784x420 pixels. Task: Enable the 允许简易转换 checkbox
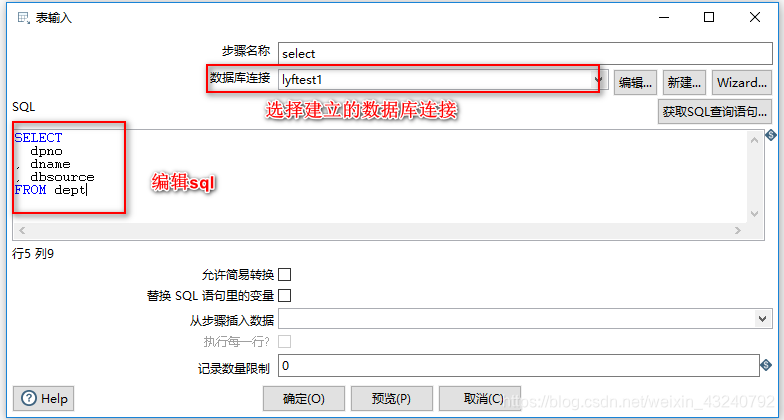click(284, 274)
